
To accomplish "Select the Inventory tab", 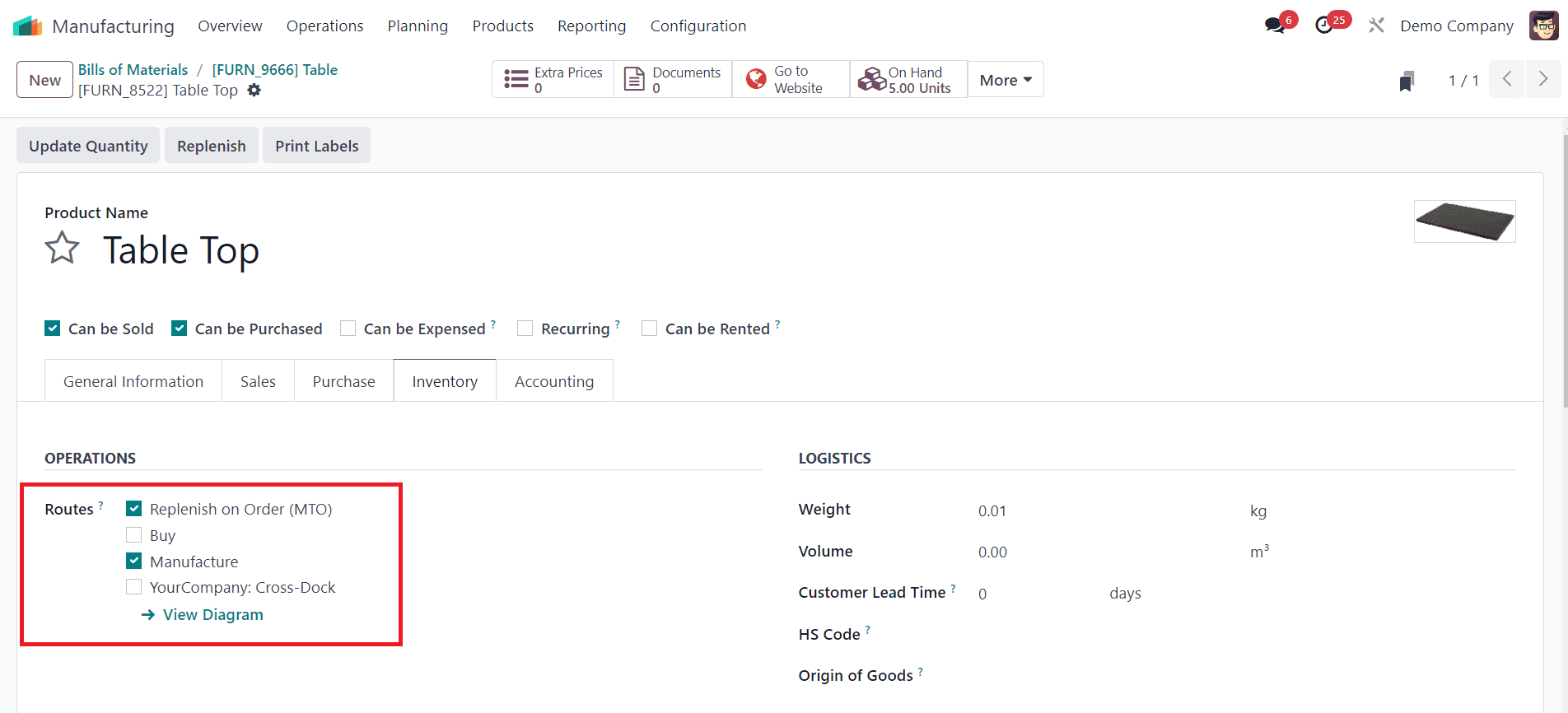I will point(445,381).
